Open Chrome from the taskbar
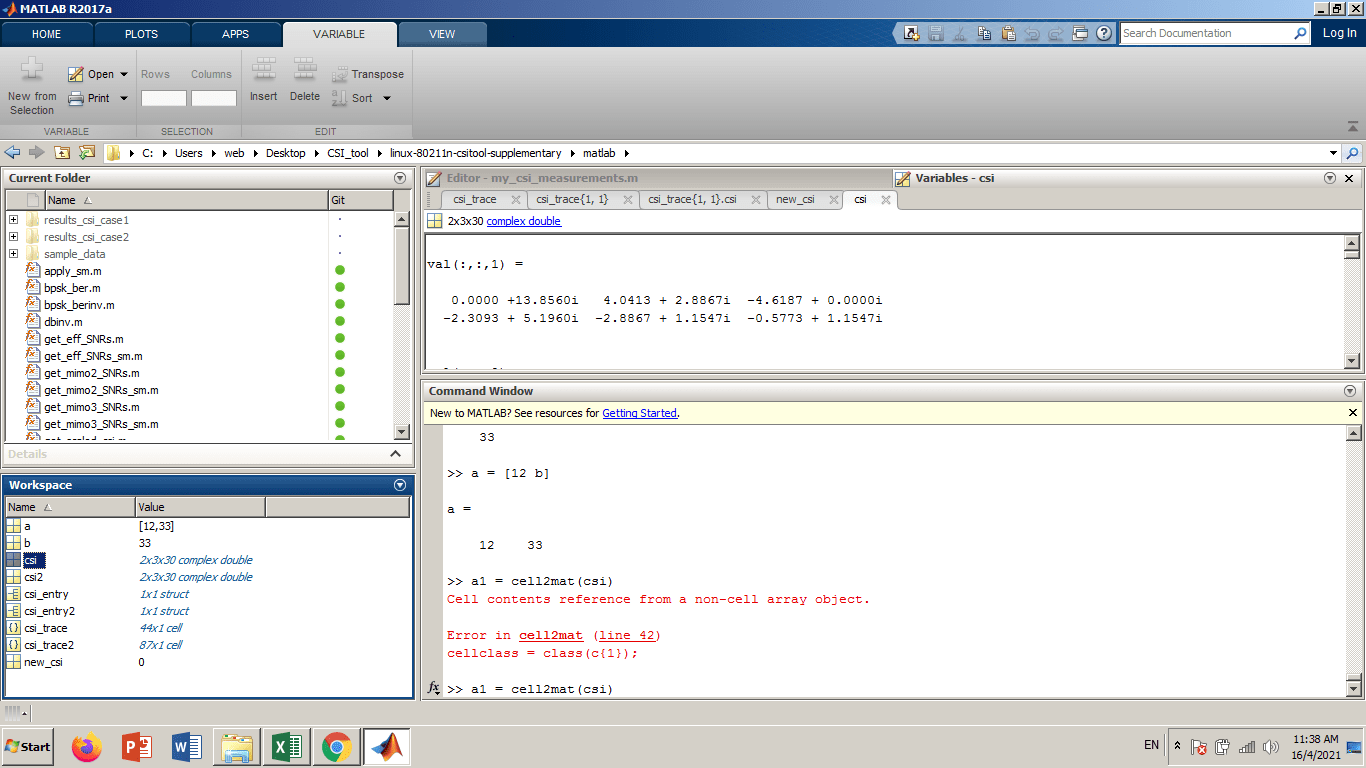This screenshot has width=1366, height=768. [337, 747]
